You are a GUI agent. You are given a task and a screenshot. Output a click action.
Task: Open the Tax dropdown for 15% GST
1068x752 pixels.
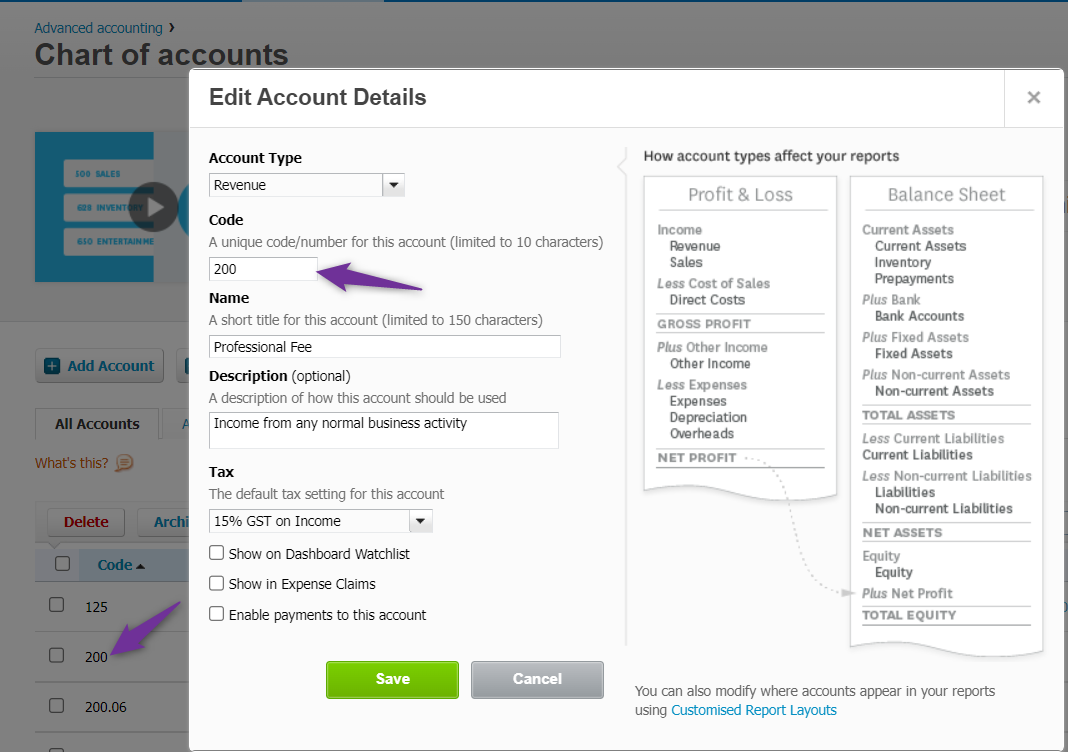pos(420,521)
